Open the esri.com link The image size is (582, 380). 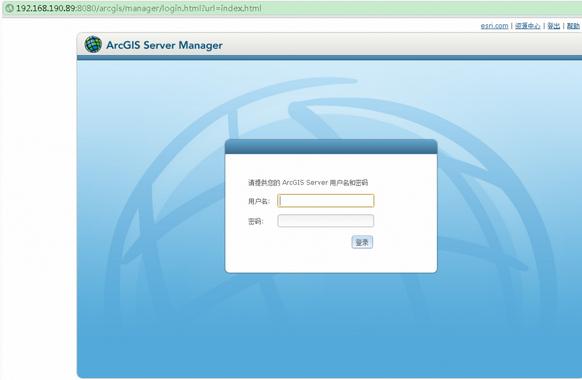(494, 26)
